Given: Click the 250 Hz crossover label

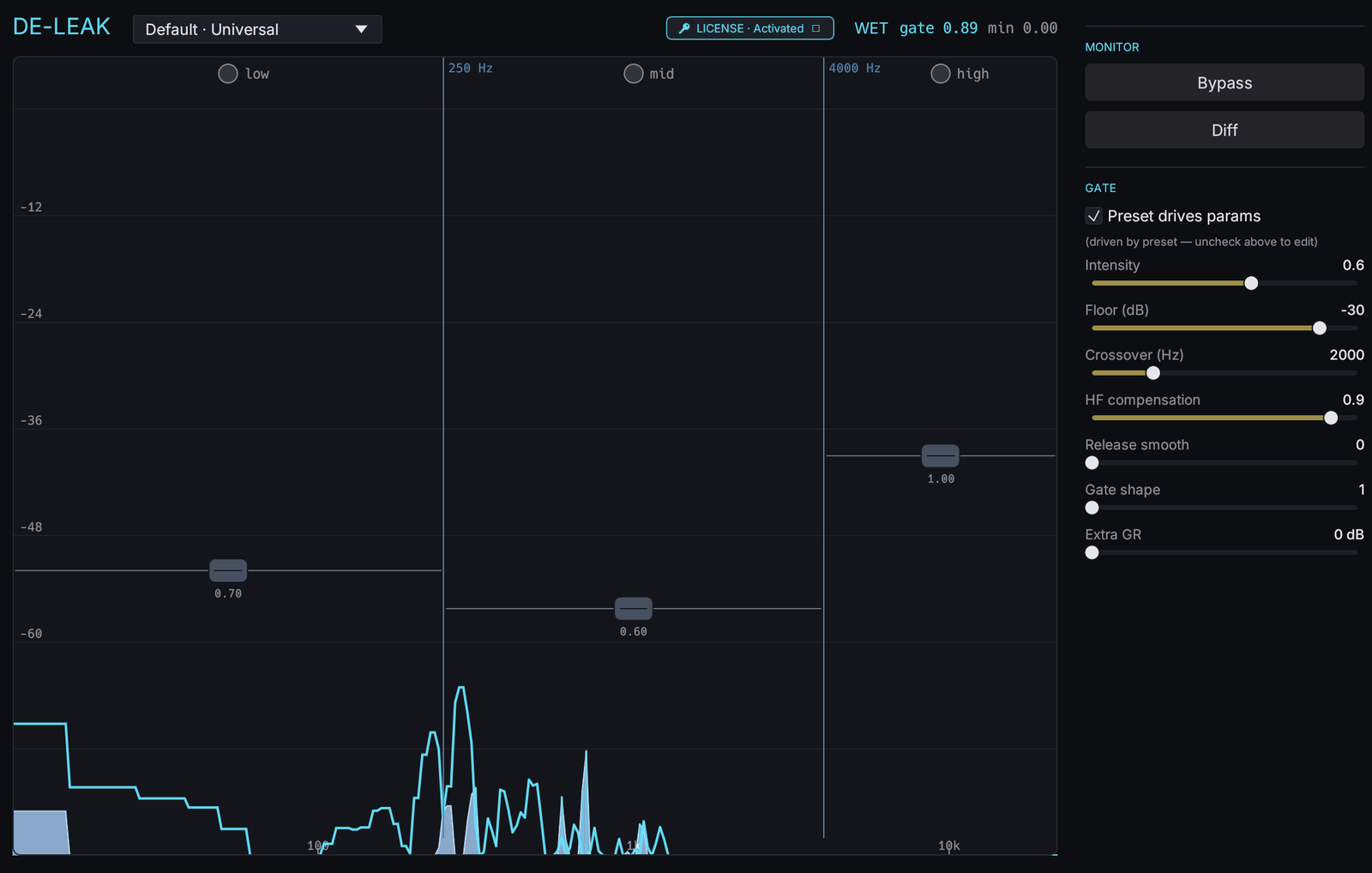Looking at the screenshot, I should (471, 68).
